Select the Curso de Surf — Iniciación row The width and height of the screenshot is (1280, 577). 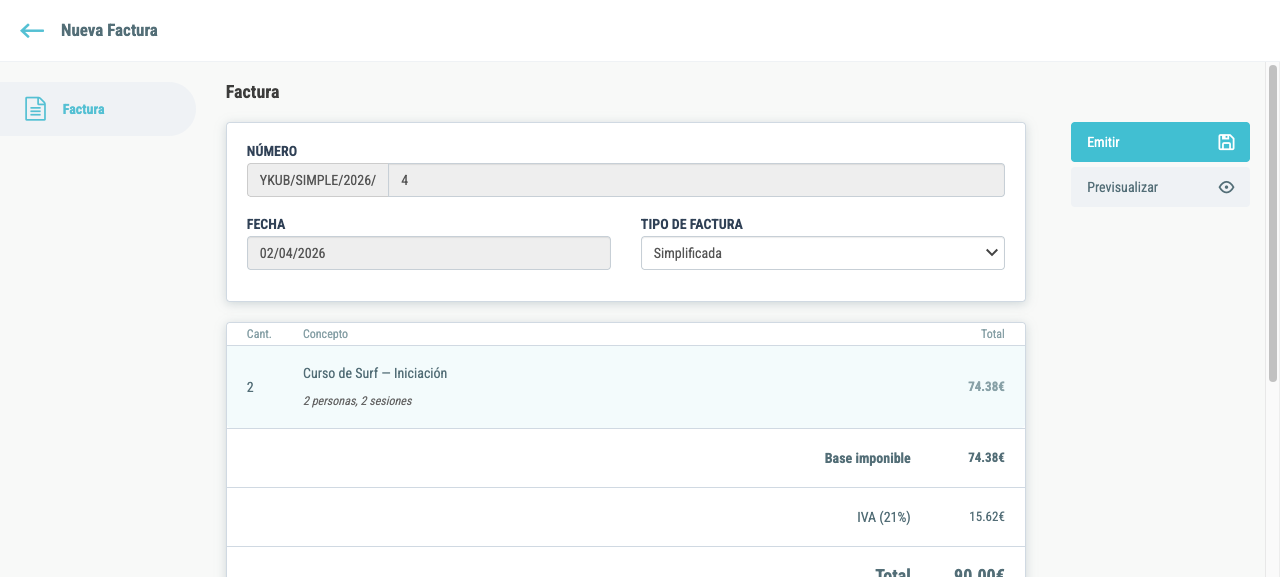click(x=626, y=387)
